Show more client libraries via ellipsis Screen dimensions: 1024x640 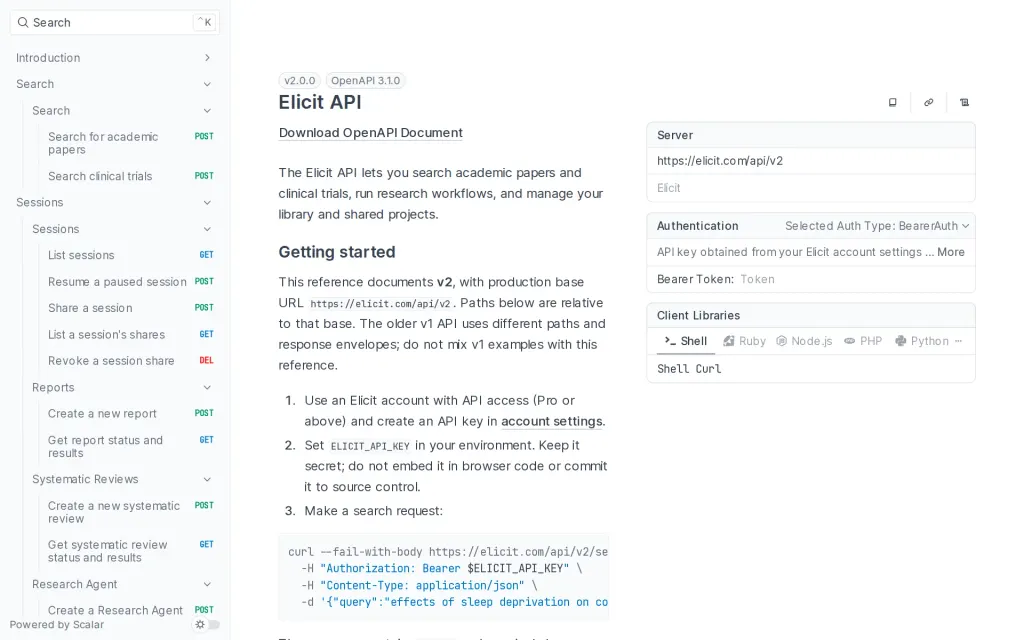coord(958,341)
